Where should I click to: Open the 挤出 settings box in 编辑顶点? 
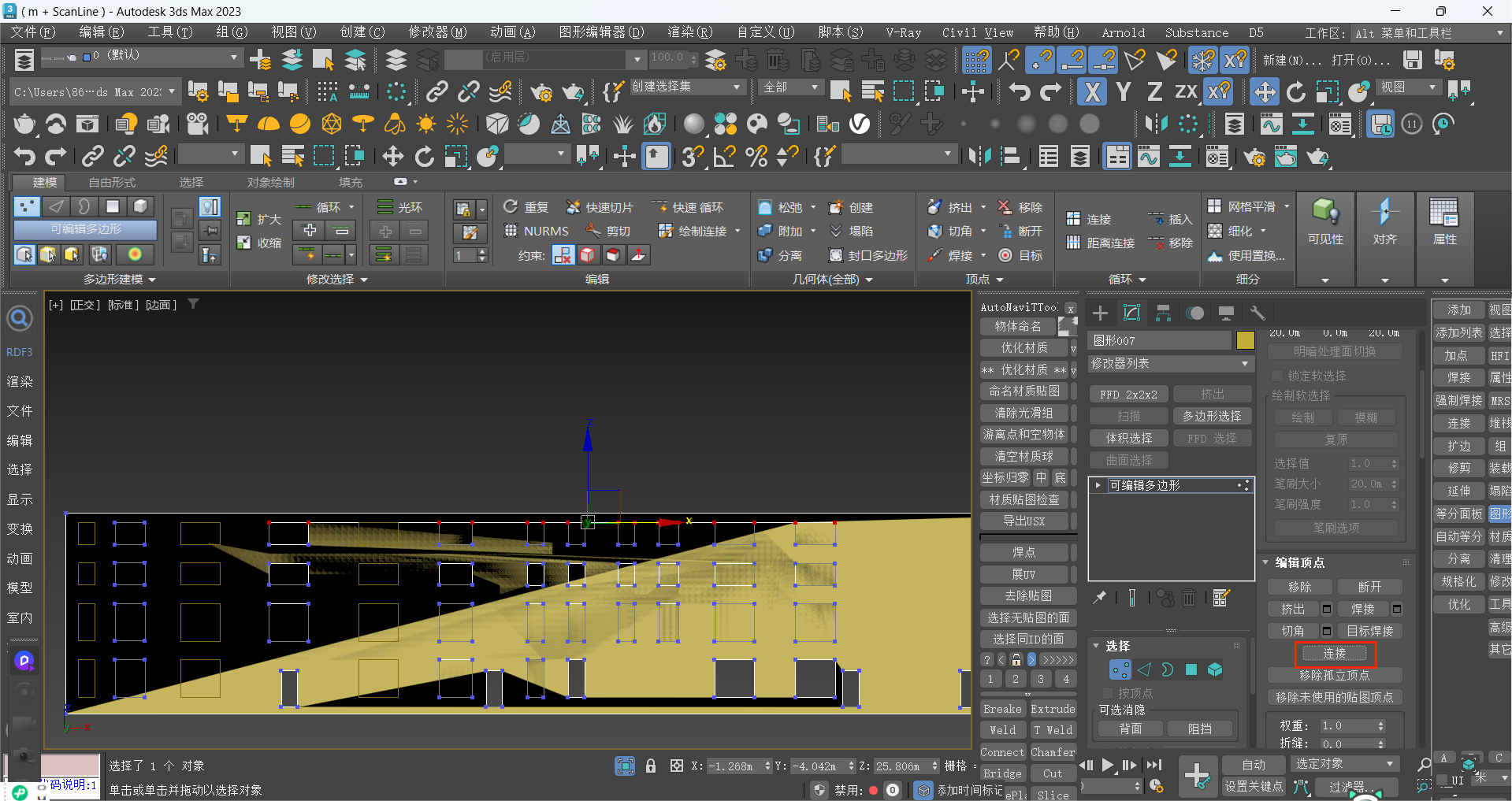tap(1327, 609)
